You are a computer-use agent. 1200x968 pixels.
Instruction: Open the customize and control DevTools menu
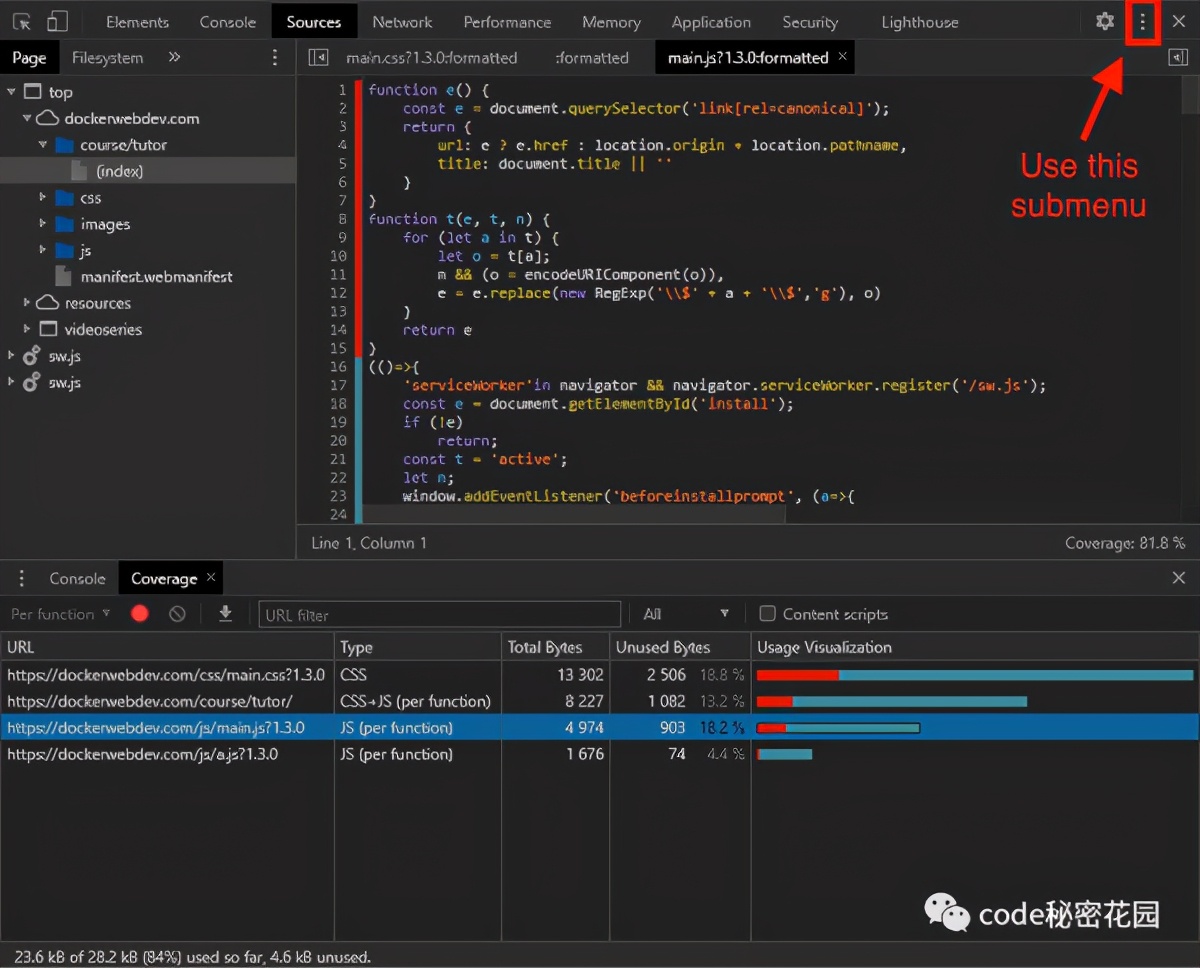point(1143,22)
